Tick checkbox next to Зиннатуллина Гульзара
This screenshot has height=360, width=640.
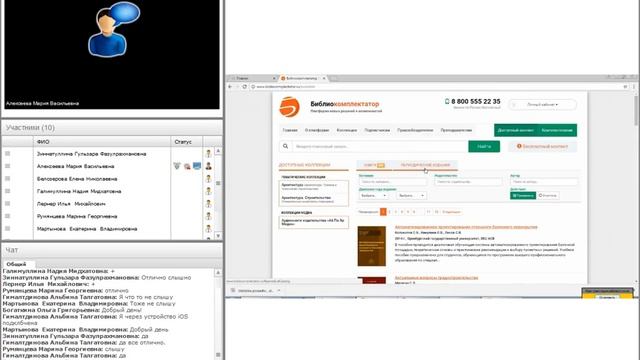pyautogui.click(x=7, y=153)
